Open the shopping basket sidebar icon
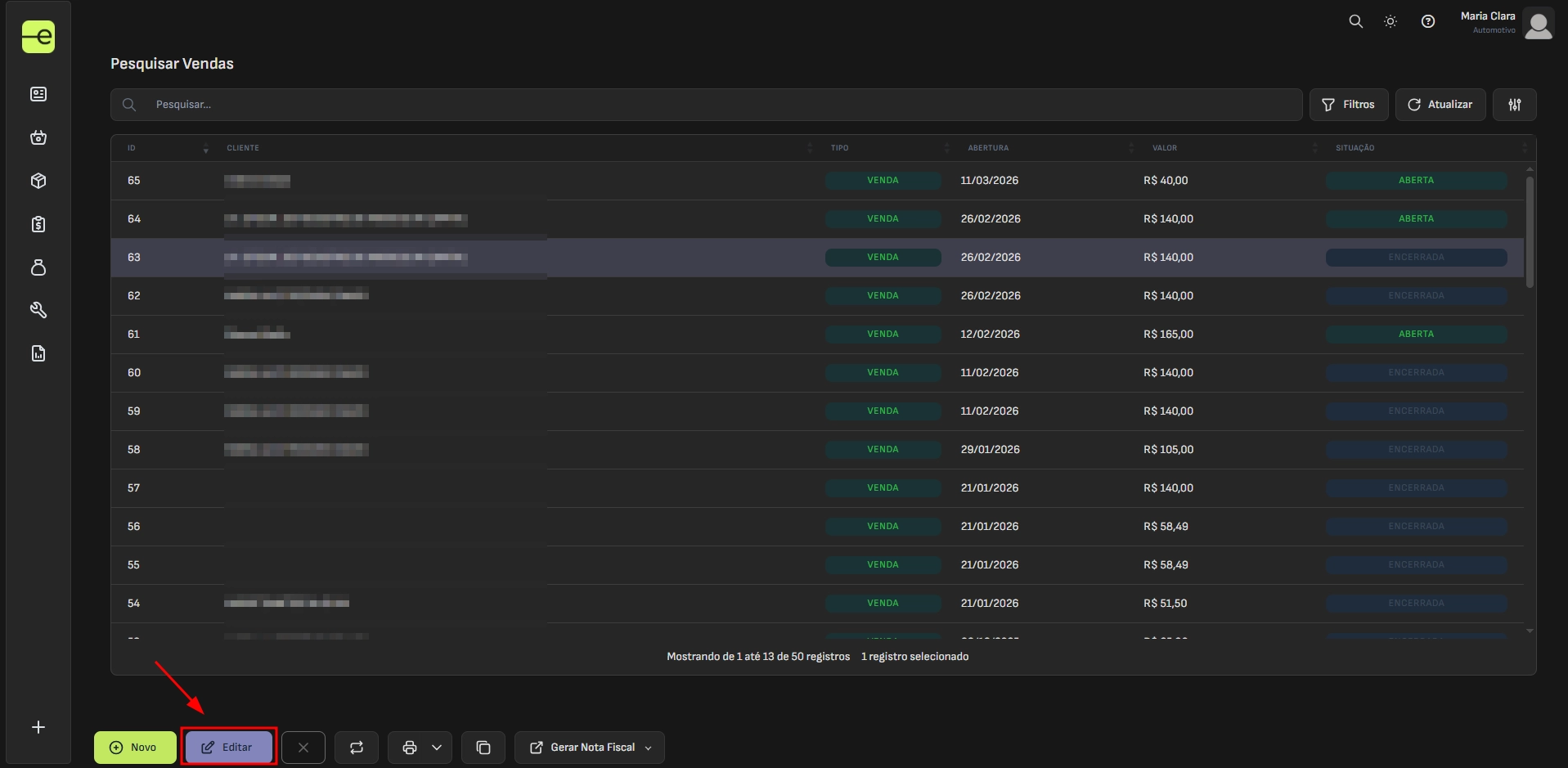The image size is (1568, 768). (x=38, y=137)
